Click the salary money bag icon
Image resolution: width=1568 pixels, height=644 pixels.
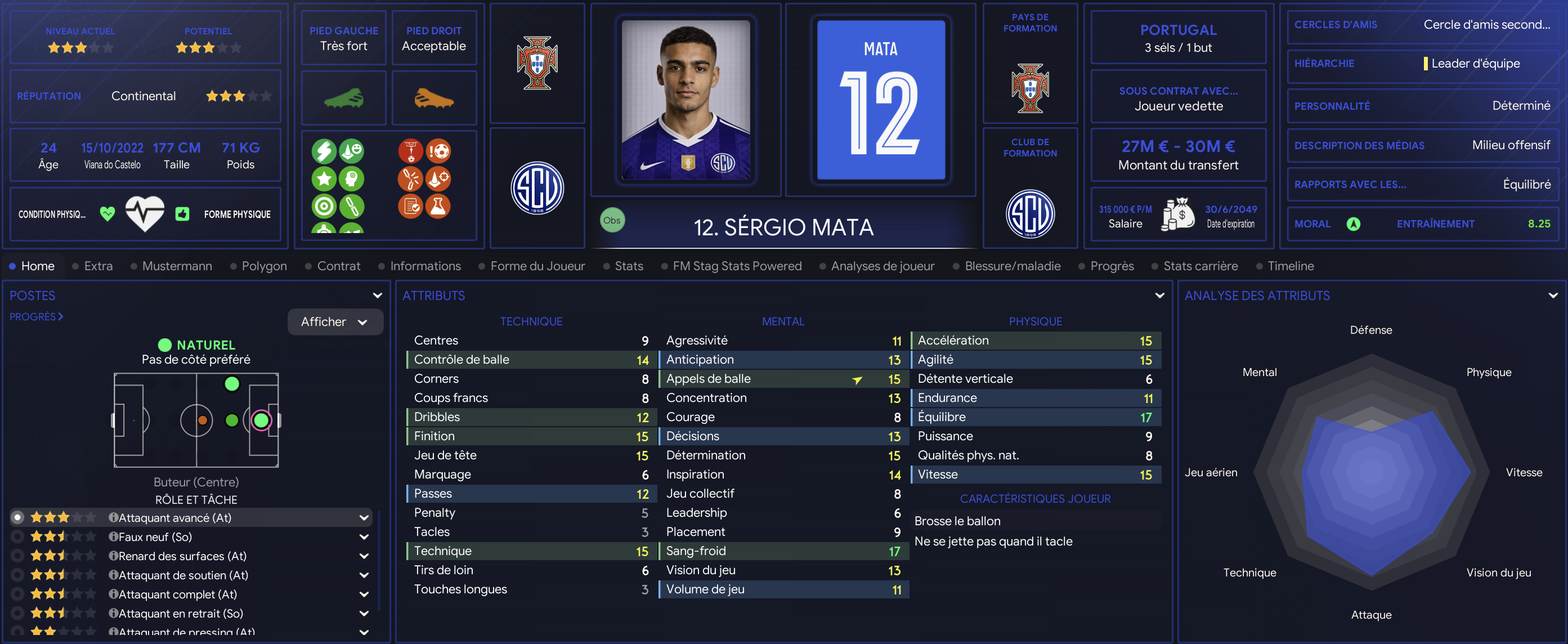point(1179,214)
